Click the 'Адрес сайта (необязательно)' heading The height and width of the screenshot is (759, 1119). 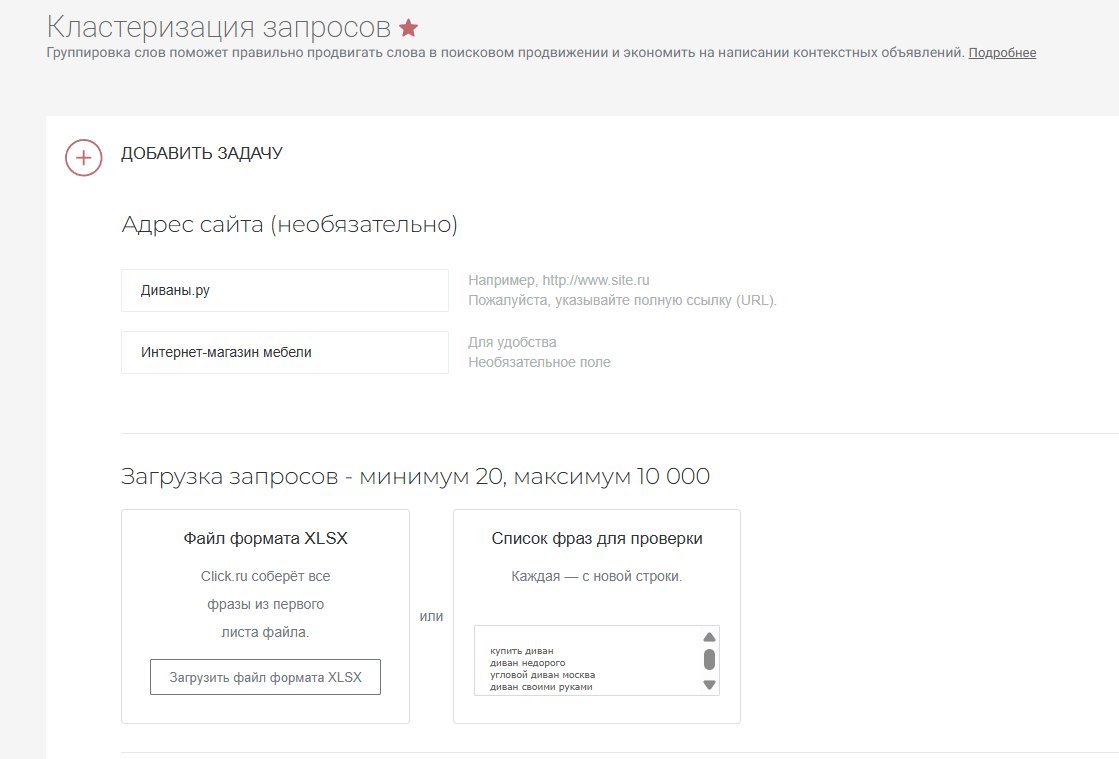point(290,224)
